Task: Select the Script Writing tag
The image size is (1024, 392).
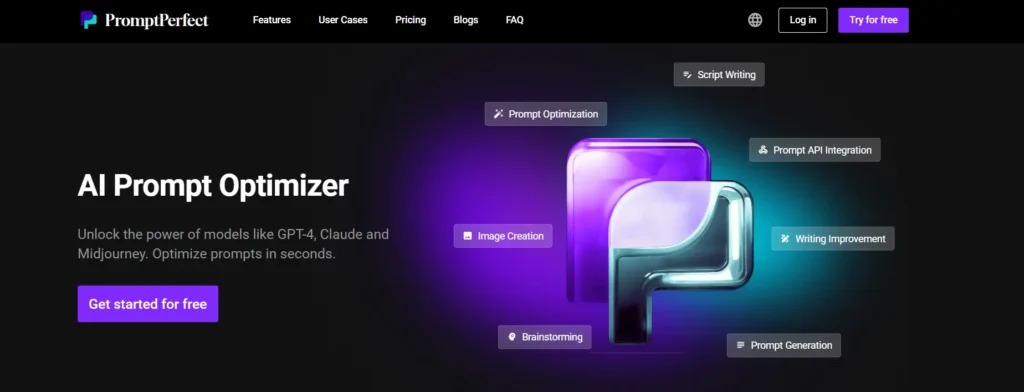Action: 719,74
